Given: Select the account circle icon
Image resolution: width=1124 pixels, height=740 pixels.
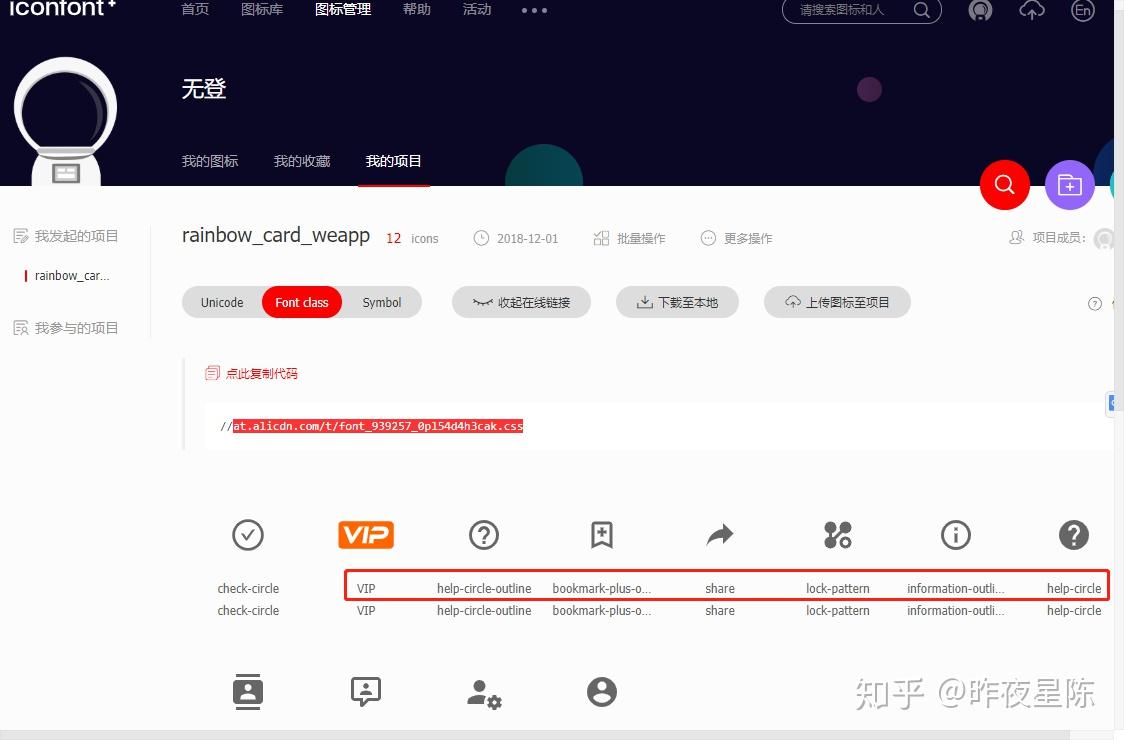Looking at the screenshot, I should tap(601, 692).
